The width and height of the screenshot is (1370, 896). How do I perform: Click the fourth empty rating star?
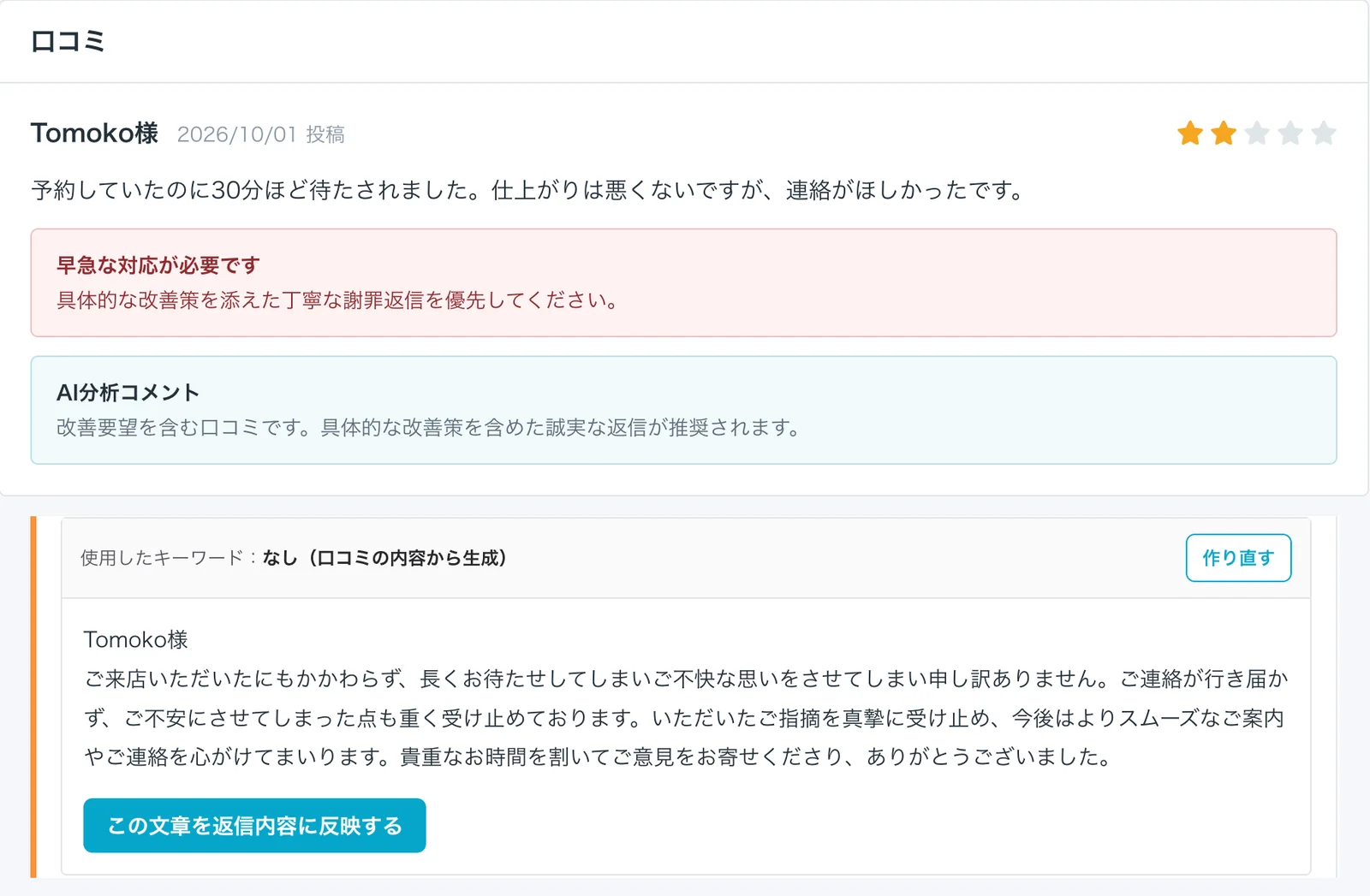coord(1290,134)
